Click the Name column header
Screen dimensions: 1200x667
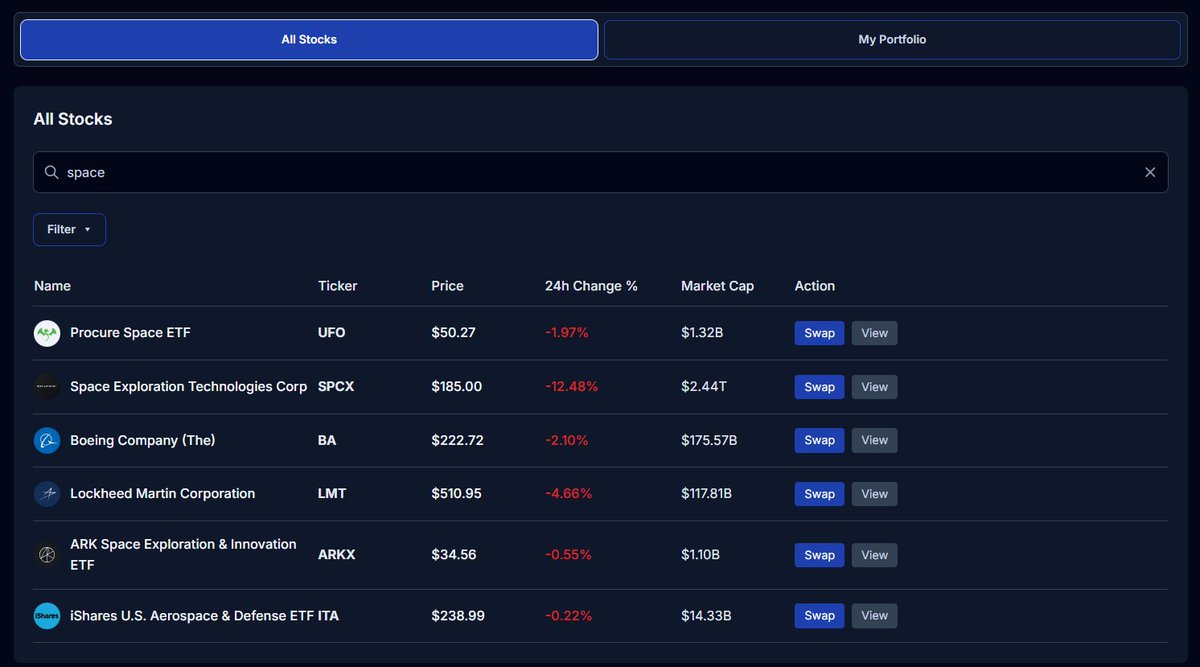[52, 286]
